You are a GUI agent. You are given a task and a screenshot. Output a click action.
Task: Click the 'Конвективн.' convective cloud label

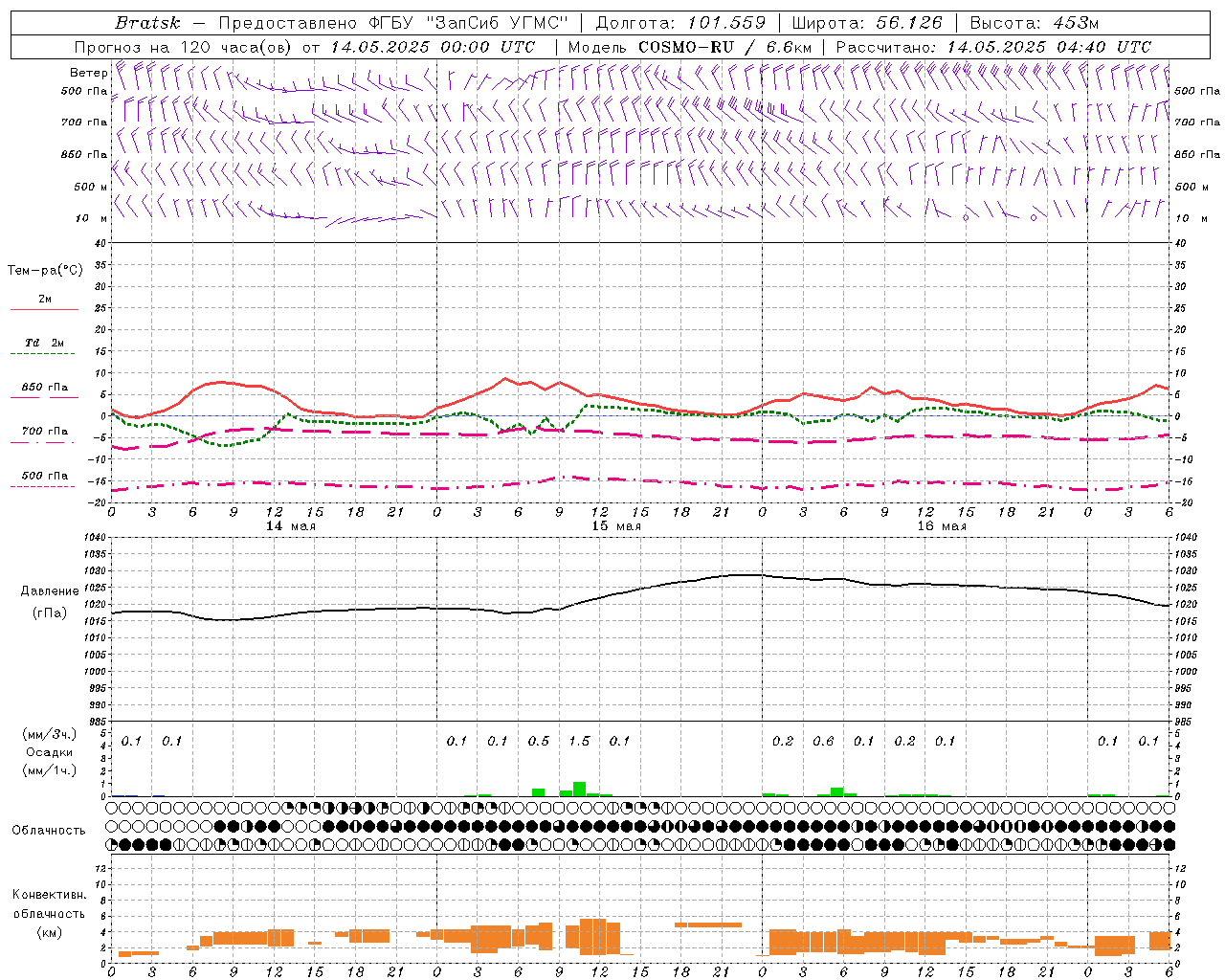click(50, 895)
